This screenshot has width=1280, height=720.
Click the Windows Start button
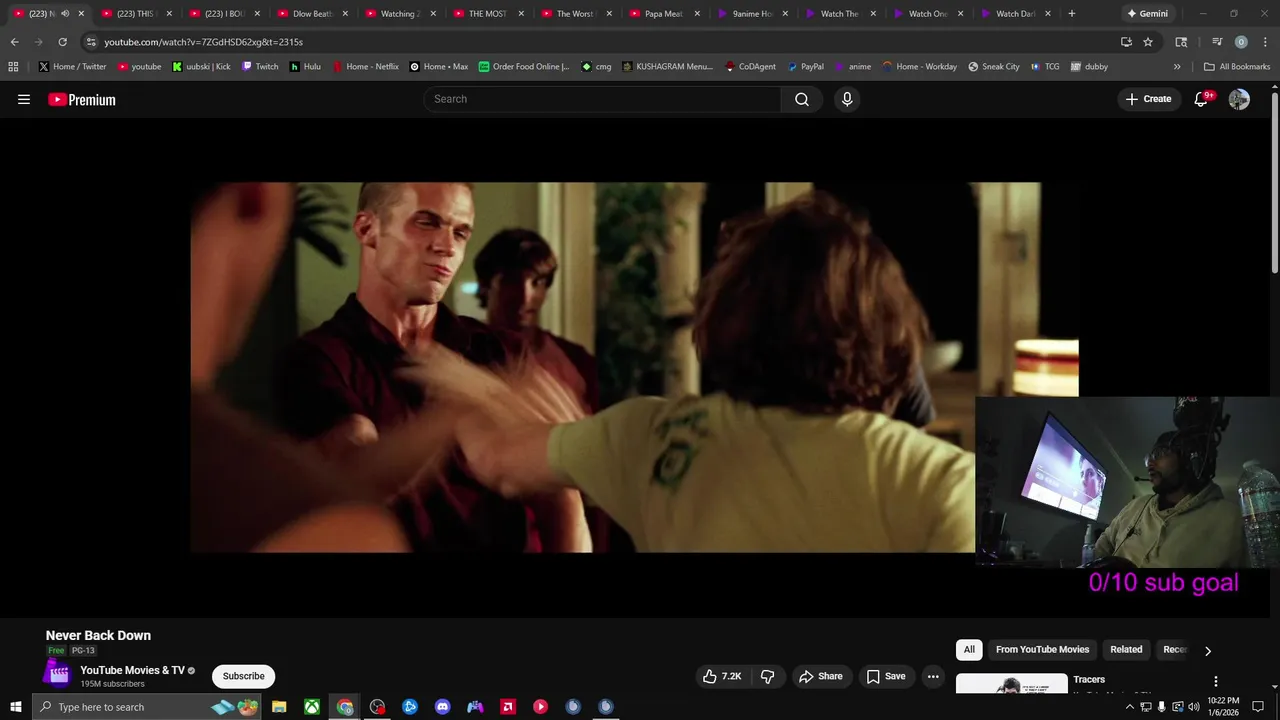point(15,707)
